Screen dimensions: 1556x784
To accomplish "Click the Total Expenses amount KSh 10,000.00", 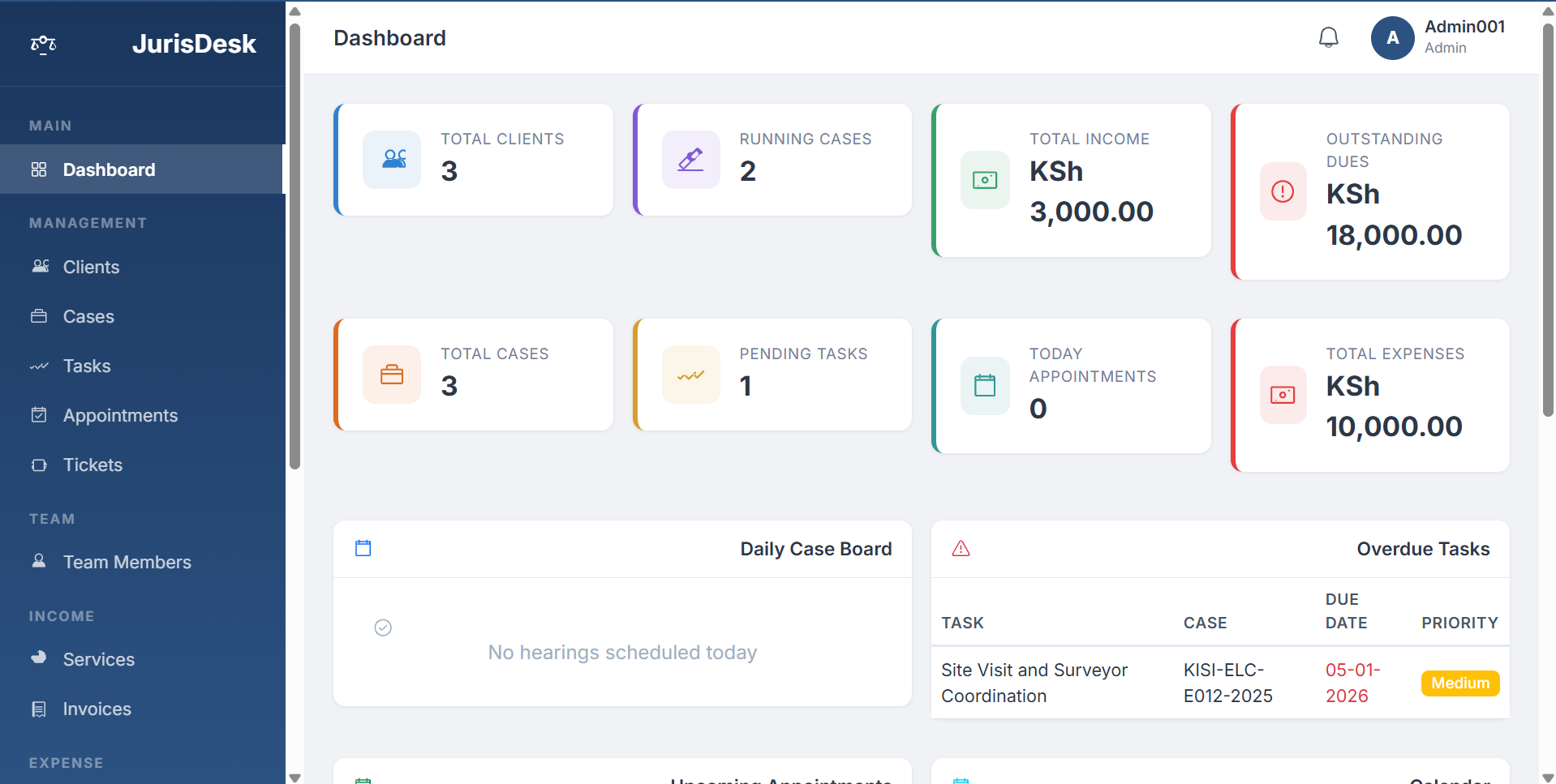I will [1394, 406].
